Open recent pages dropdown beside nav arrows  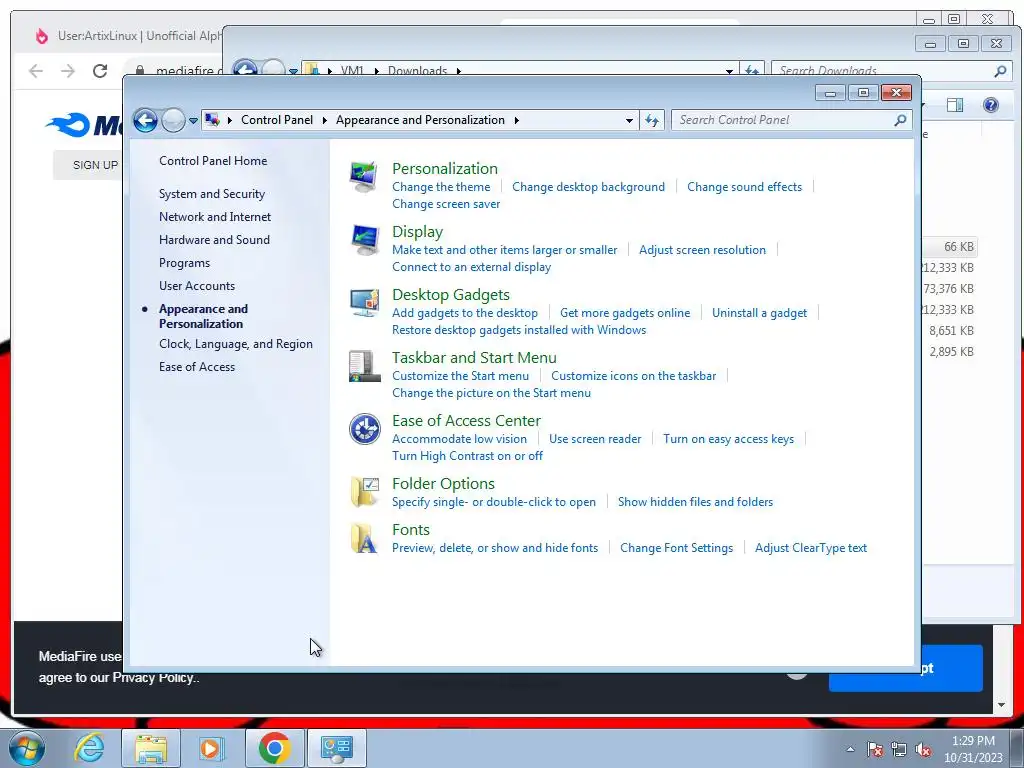(x=193, y=121)
